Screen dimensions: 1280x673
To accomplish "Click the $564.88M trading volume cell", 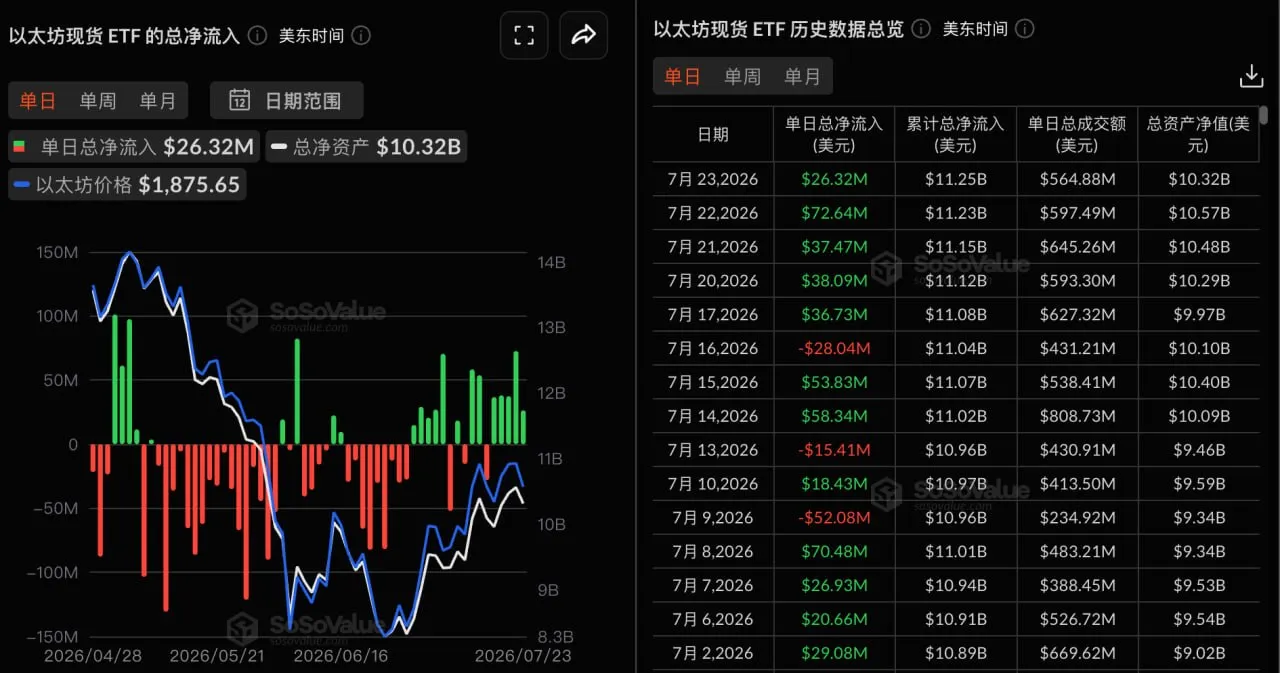I will click(x=1077, y=180).
